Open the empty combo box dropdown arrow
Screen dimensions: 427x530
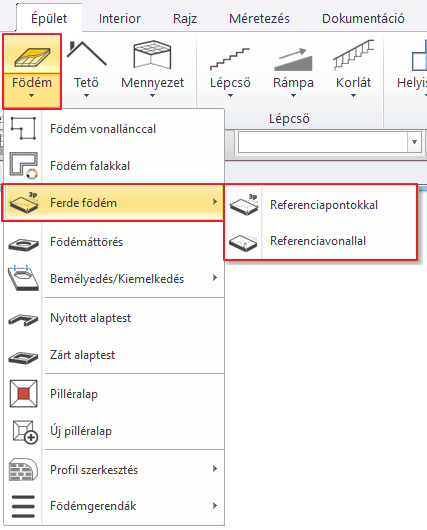click(414, 142)
